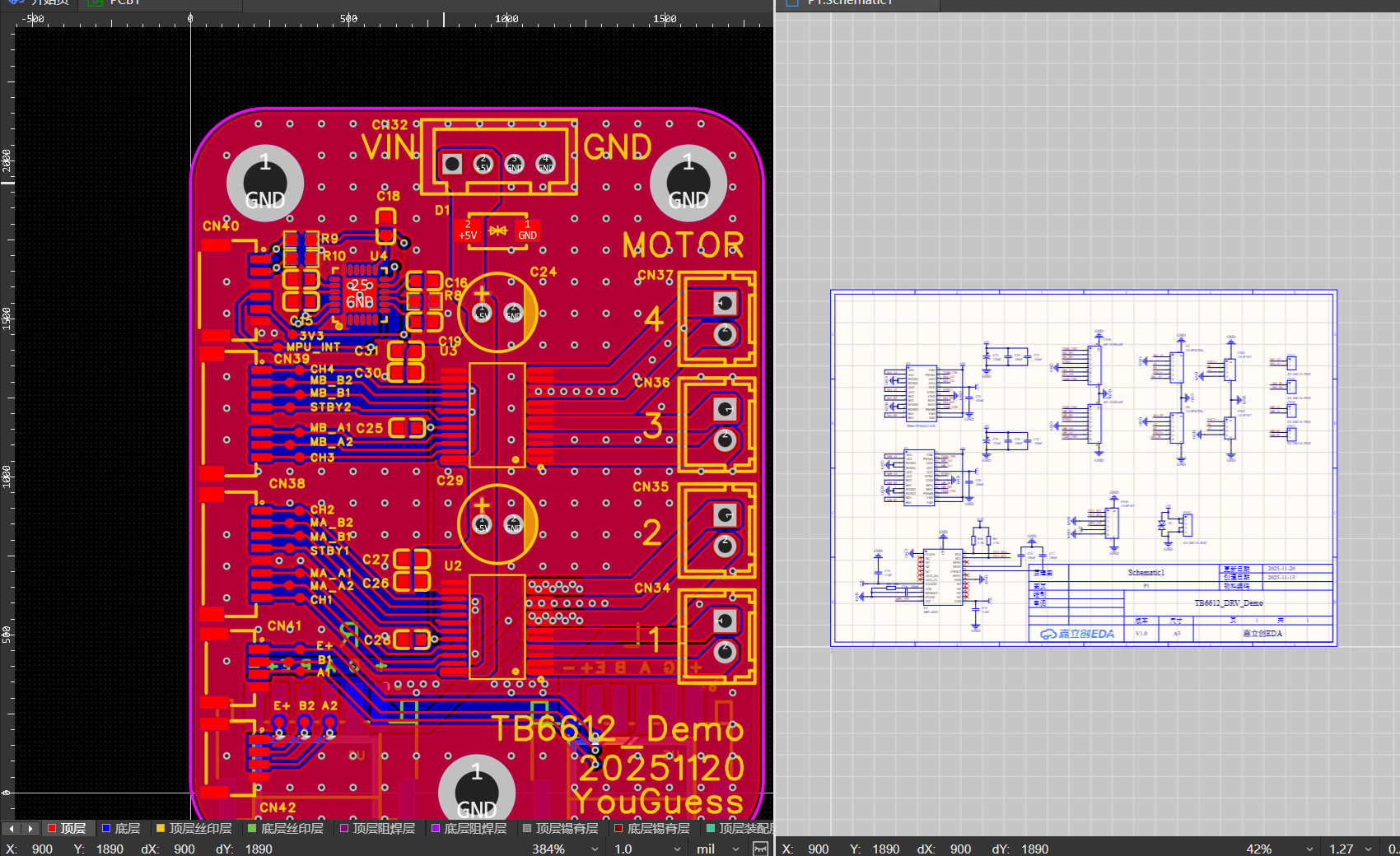
Task: Choose the 顶层锡膏层 layer tab
Action: point(561,828)
